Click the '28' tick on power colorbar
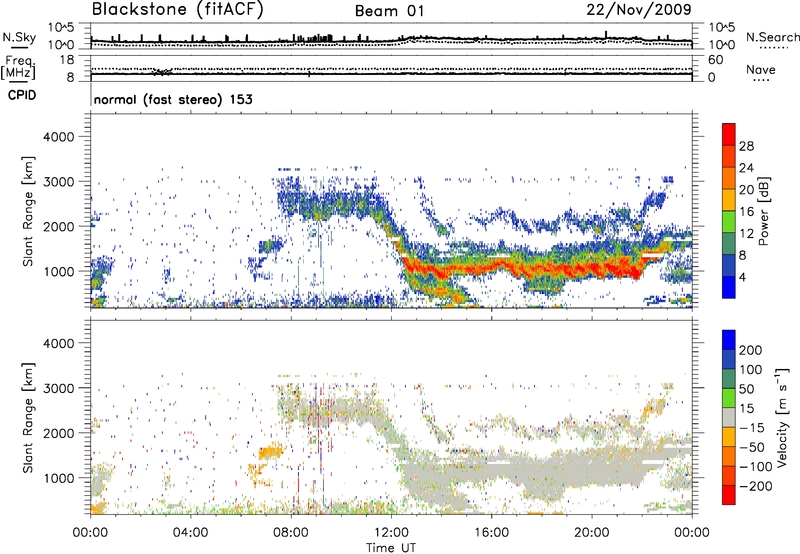 pos(746,146)
